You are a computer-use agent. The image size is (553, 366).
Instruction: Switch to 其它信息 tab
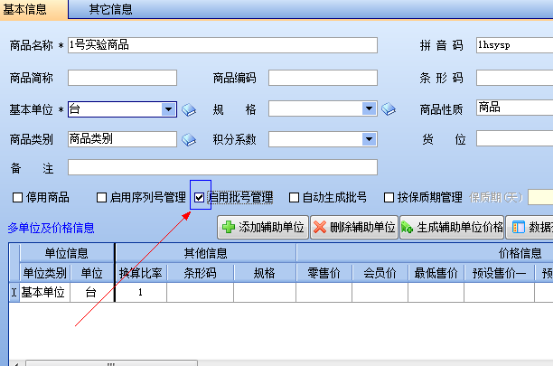(110, 9)
